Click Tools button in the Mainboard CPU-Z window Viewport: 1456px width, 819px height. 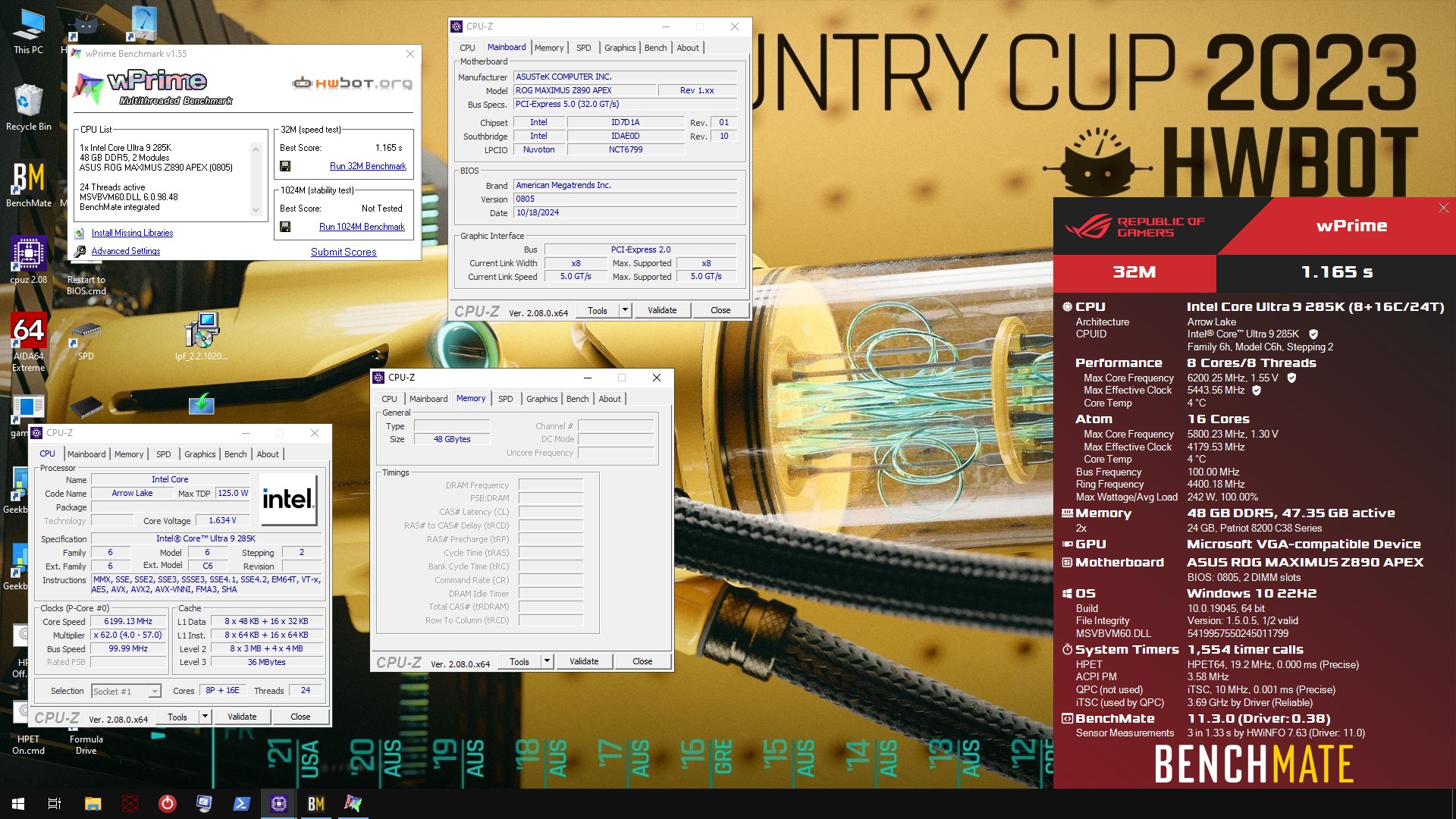point(598,310)
